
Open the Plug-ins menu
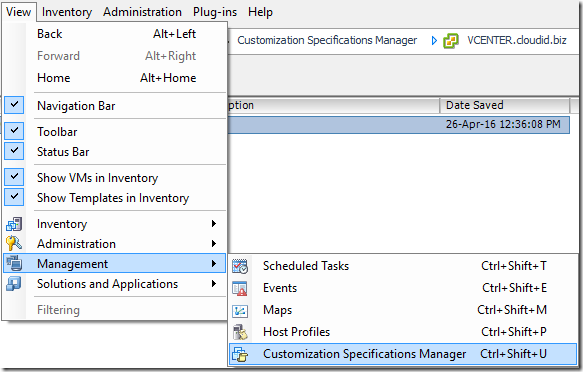215,12
